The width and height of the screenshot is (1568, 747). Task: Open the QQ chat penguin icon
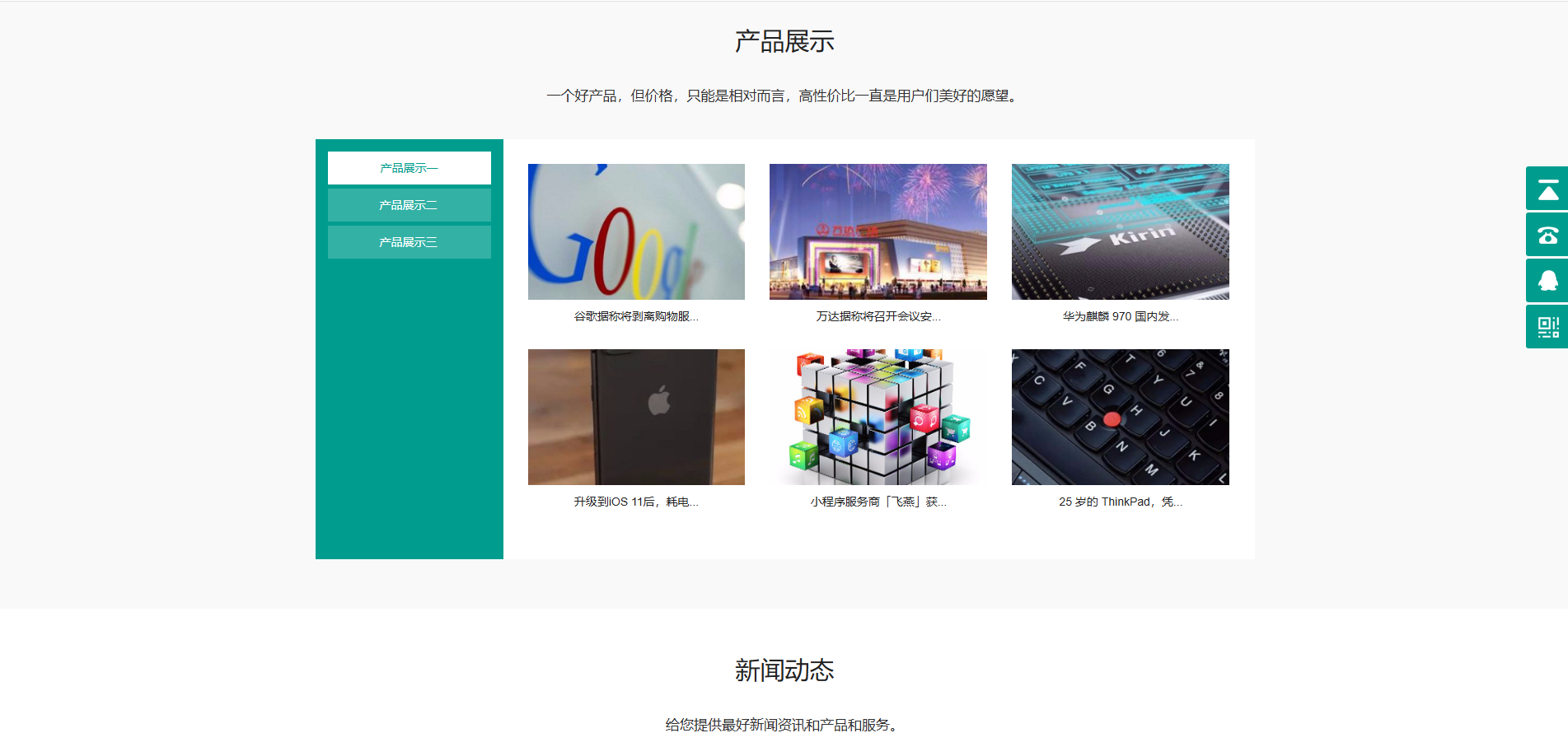point(1547,281)
